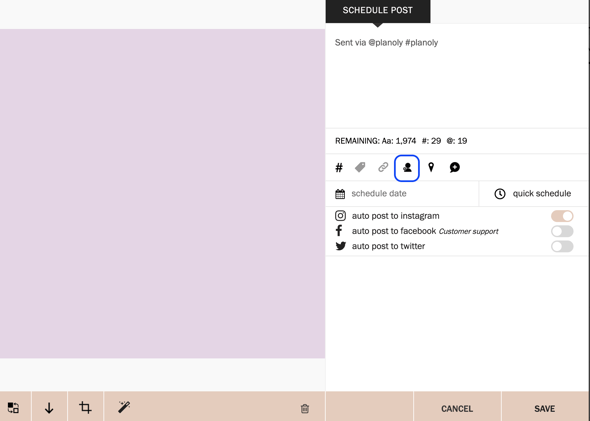Open the tag people icon
This screenshot has height=421, width=590.
click(x=407, y=168)
